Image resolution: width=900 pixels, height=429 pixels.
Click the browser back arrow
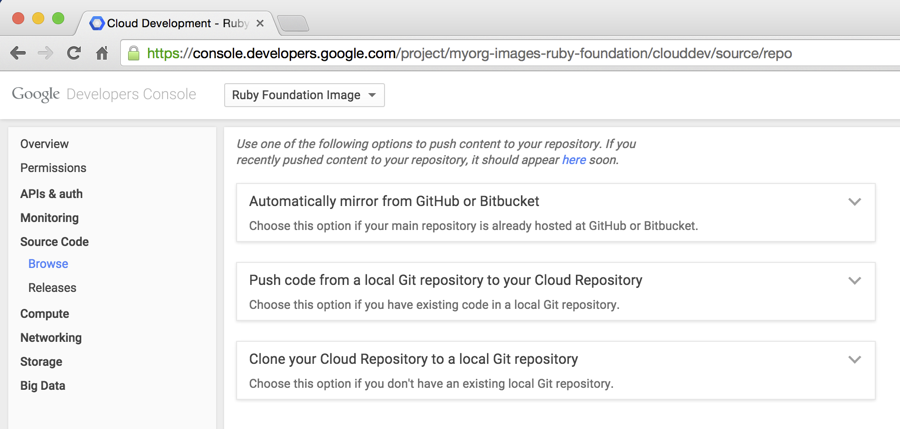(x=18, y=53)
